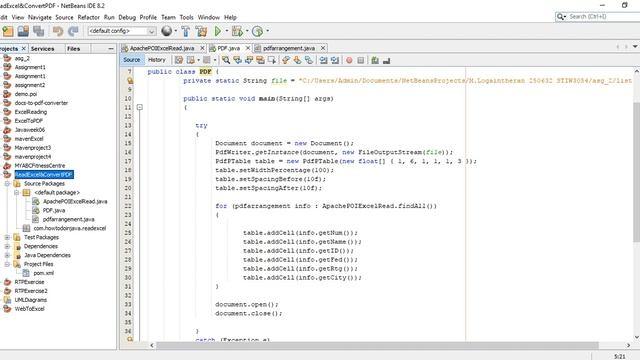Select the MYABCFitnessCentre project

coord(40,166)
